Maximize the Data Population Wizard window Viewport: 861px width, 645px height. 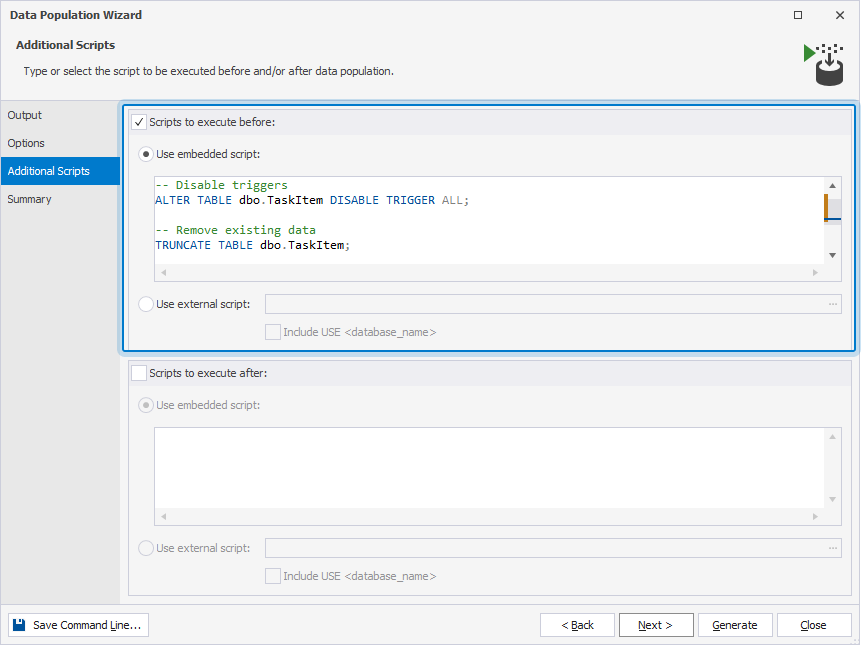point(798,15)
